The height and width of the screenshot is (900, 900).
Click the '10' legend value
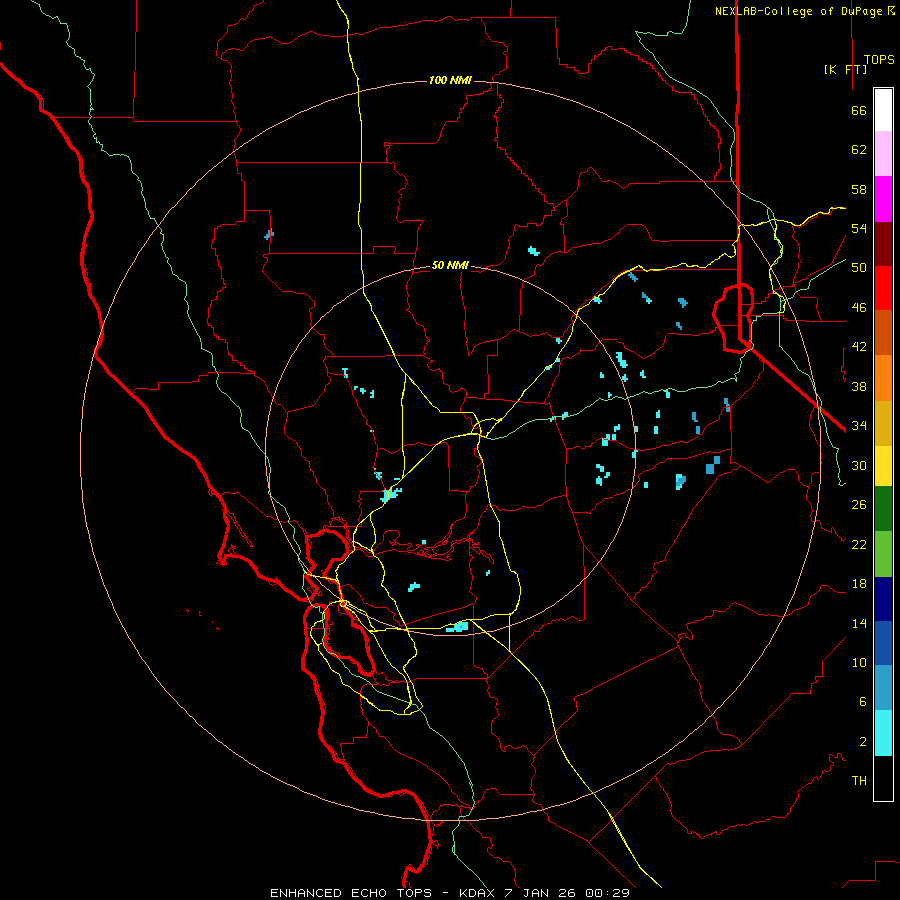pyautogui.click(x=859, y=662)
